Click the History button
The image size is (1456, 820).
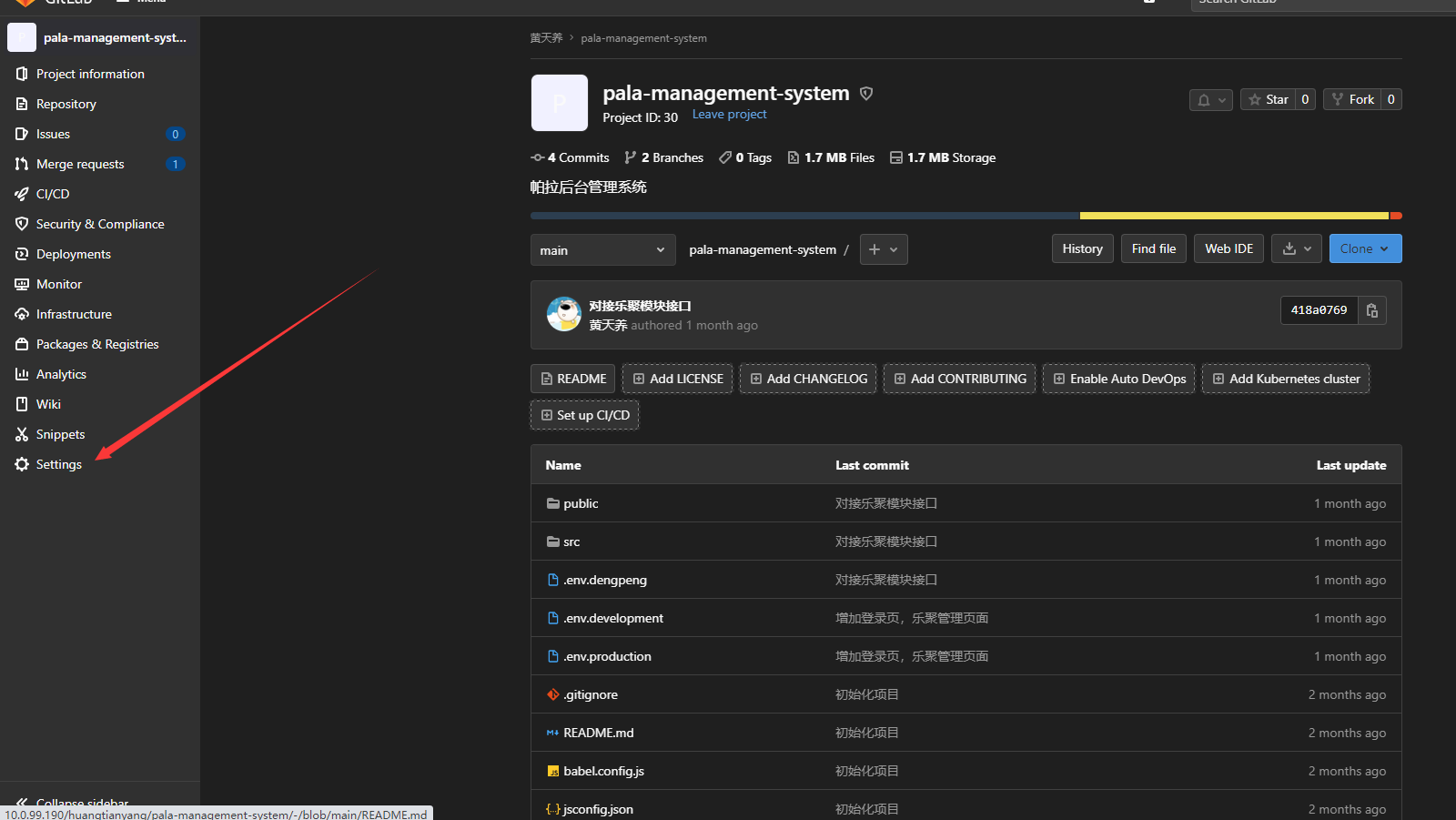1083,248
